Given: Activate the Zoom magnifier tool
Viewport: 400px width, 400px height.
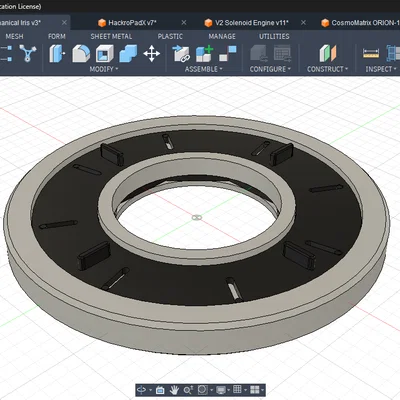Looking at the screenshot, I should click(x=188, y=390).
